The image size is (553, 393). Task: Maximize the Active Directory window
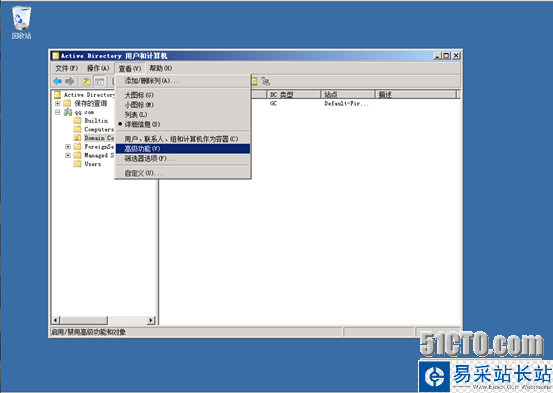pyautogui.click(x=446, y=55)
